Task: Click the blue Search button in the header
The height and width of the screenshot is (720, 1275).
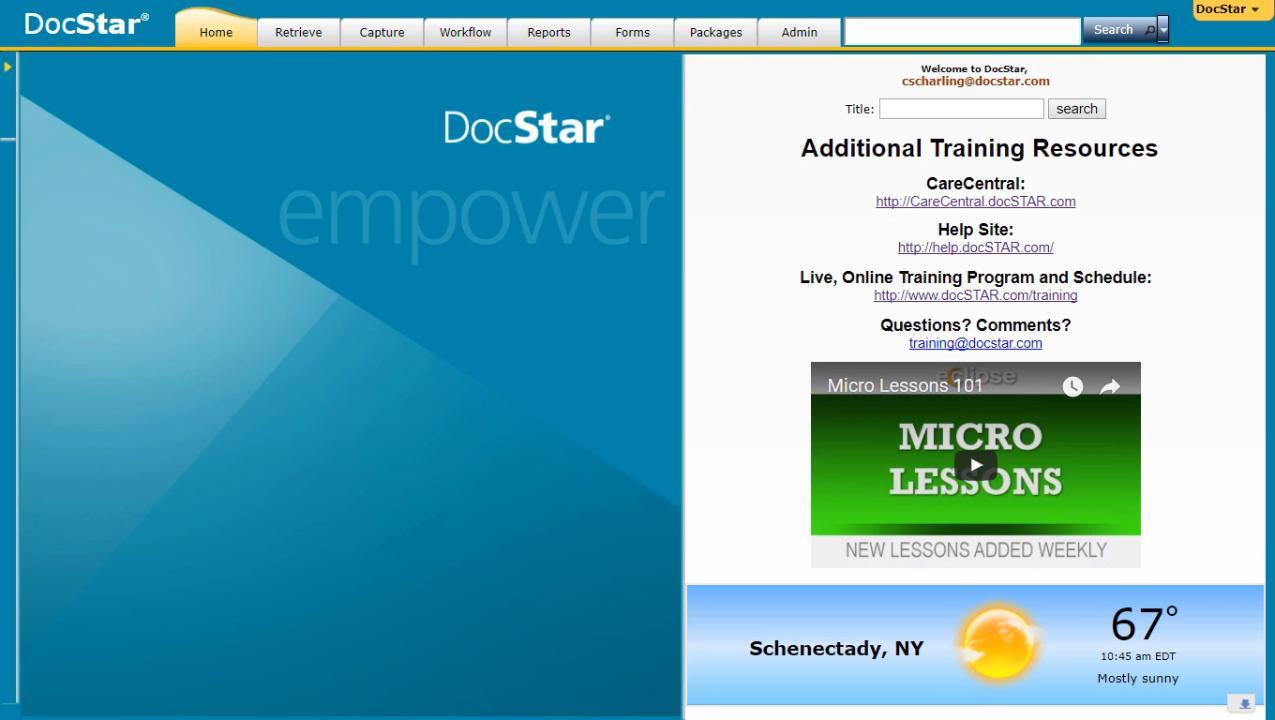Action: (x=1119, y=31)
